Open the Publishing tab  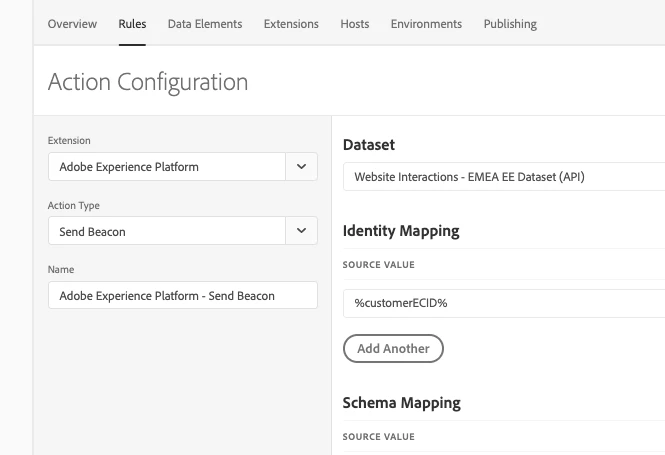pos(510,24)
